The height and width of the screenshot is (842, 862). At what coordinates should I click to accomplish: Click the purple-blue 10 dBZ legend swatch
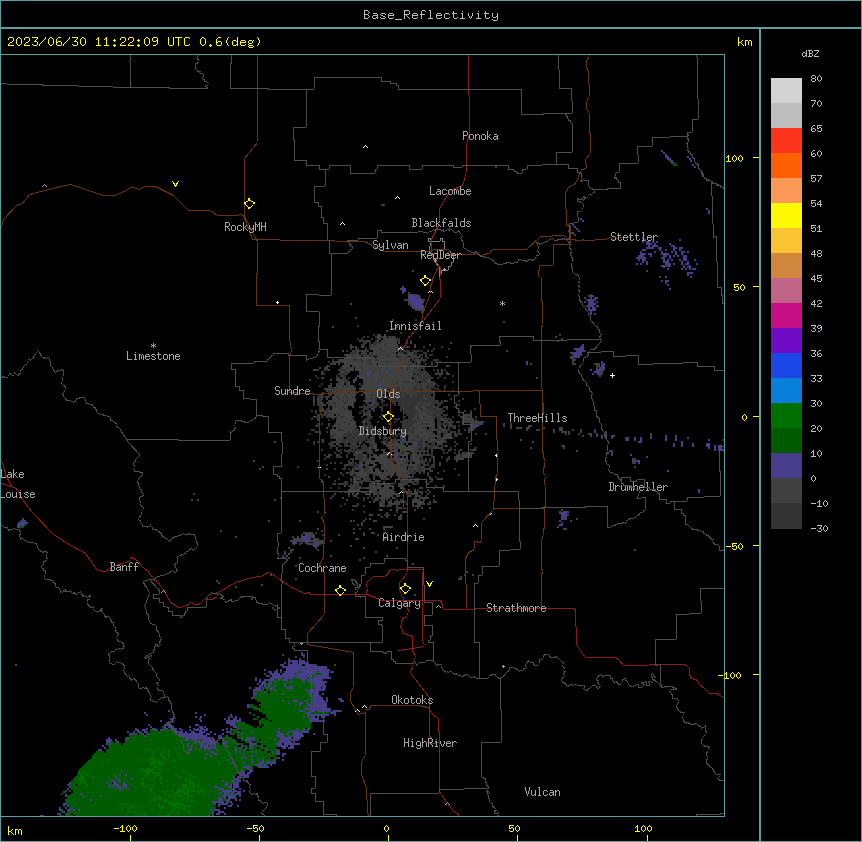click(786, 466)
